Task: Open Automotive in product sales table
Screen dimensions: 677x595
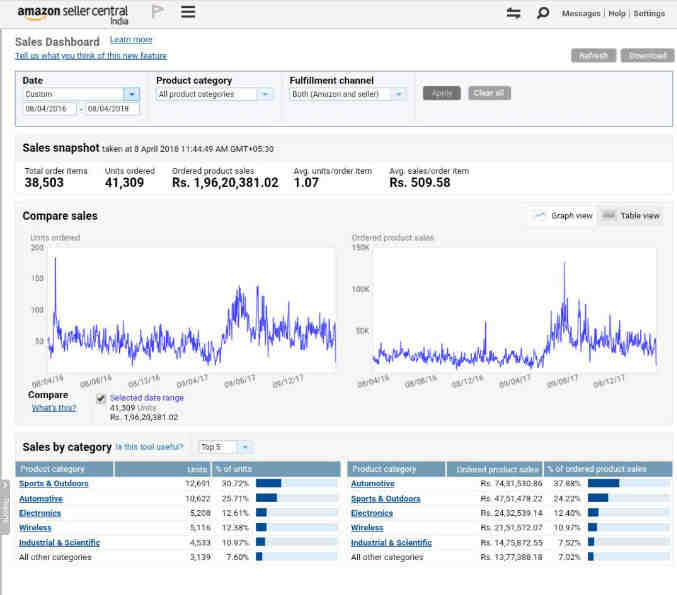Action: [373, 484]
